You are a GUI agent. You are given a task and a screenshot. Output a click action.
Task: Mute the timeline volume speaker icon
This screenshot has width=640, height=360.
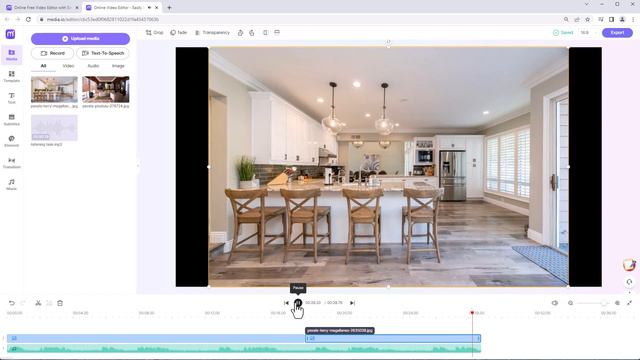click(554, 303)
